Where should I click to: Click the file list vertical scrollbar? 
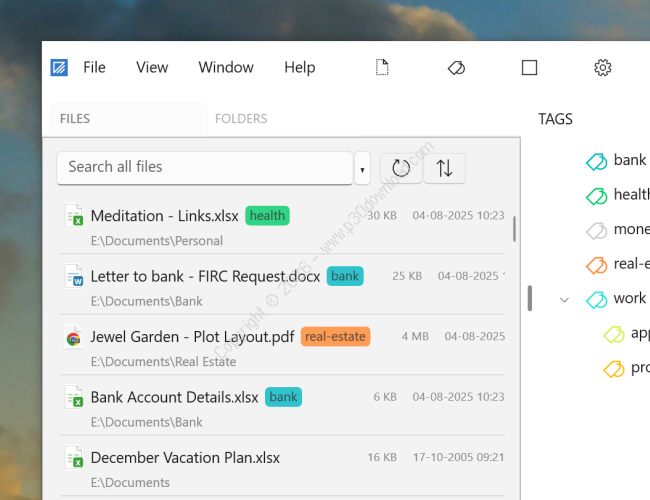click(x=515, y=229)
